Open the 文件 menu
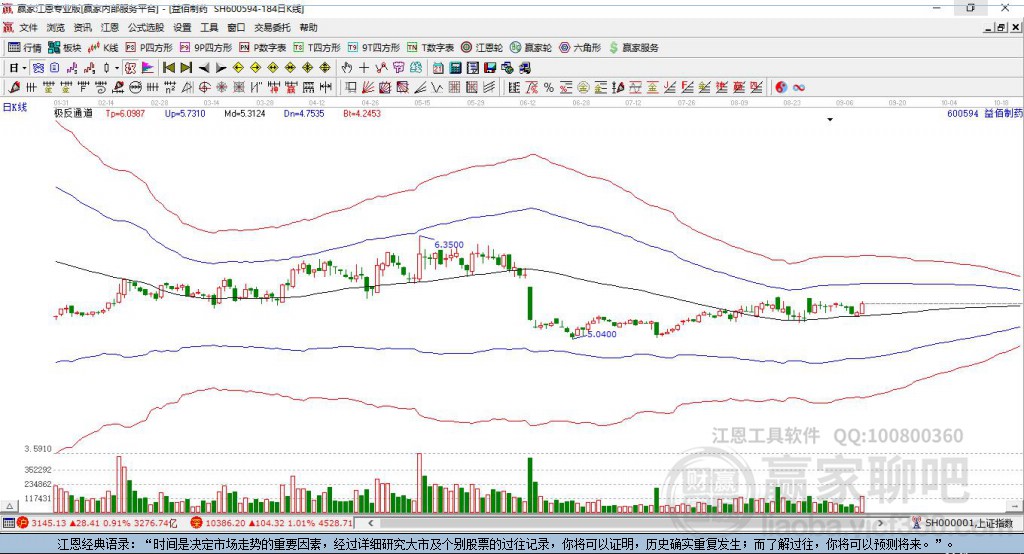Viewport: 1024px width, 554px height. [28, 27]
